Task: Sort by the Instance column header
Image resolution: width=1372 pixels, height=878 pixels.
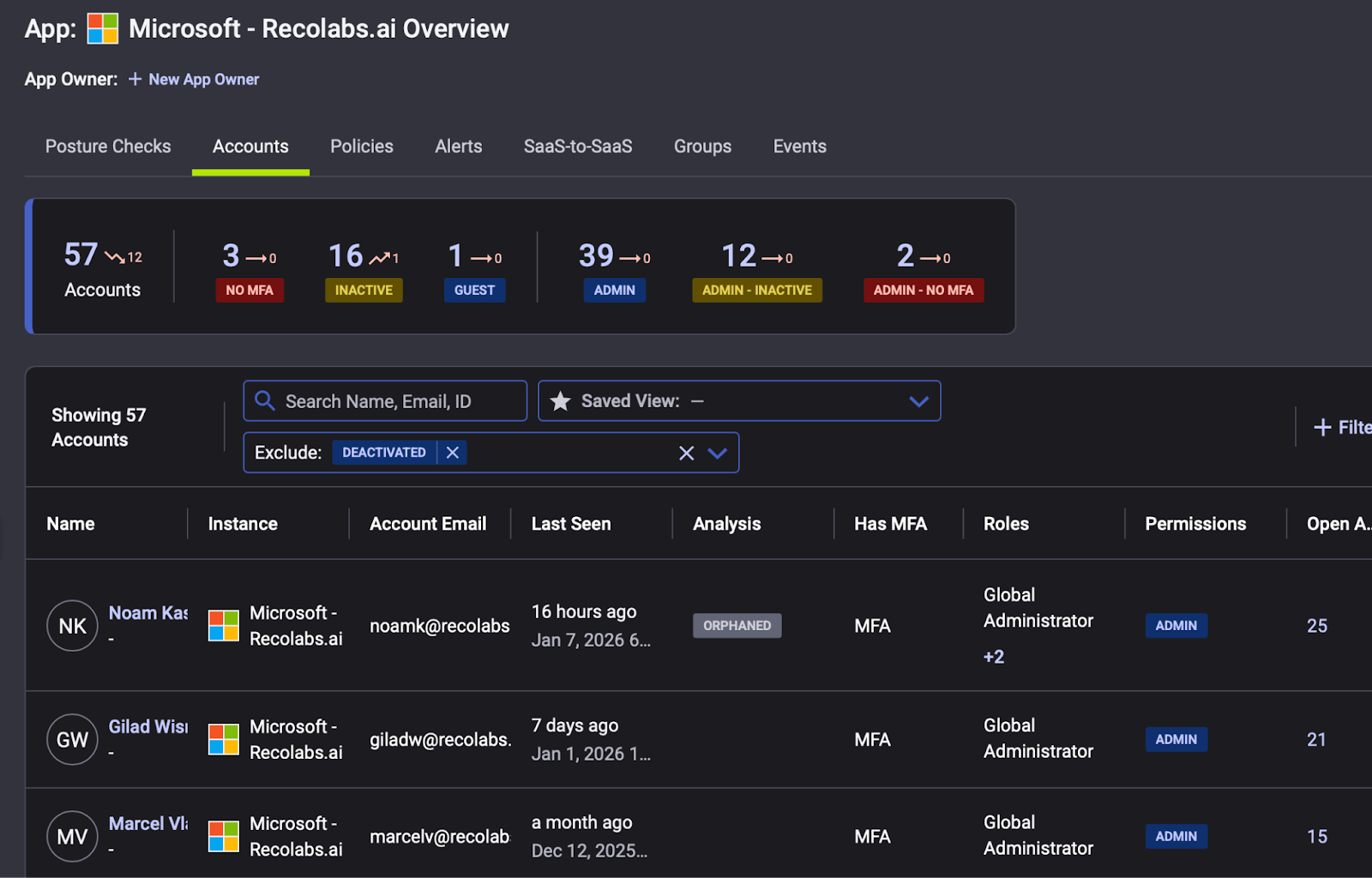Action: click(x=243, y=524)
